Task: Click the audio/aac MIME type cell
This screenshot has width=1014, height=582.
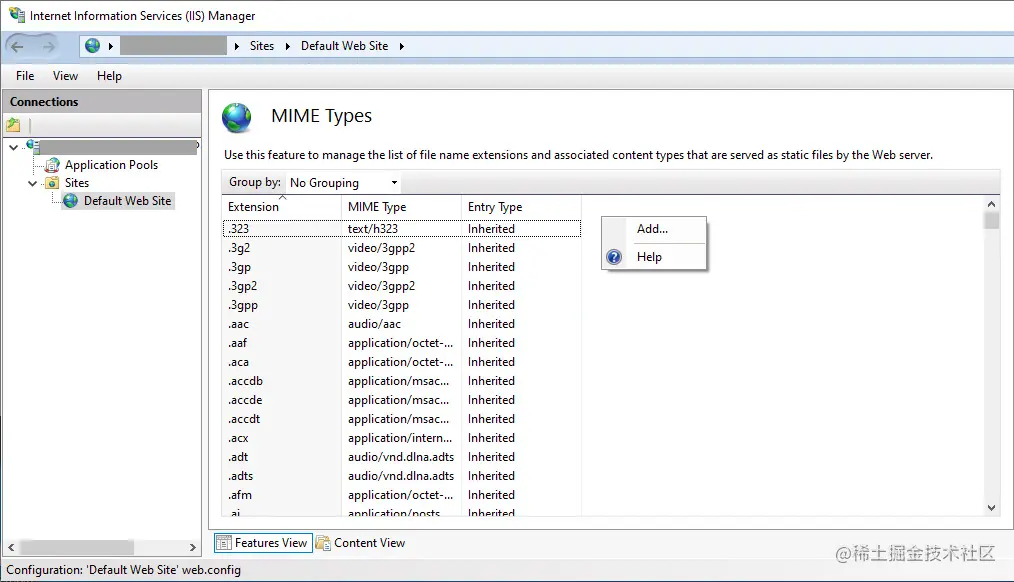Action: pos(374,324)
